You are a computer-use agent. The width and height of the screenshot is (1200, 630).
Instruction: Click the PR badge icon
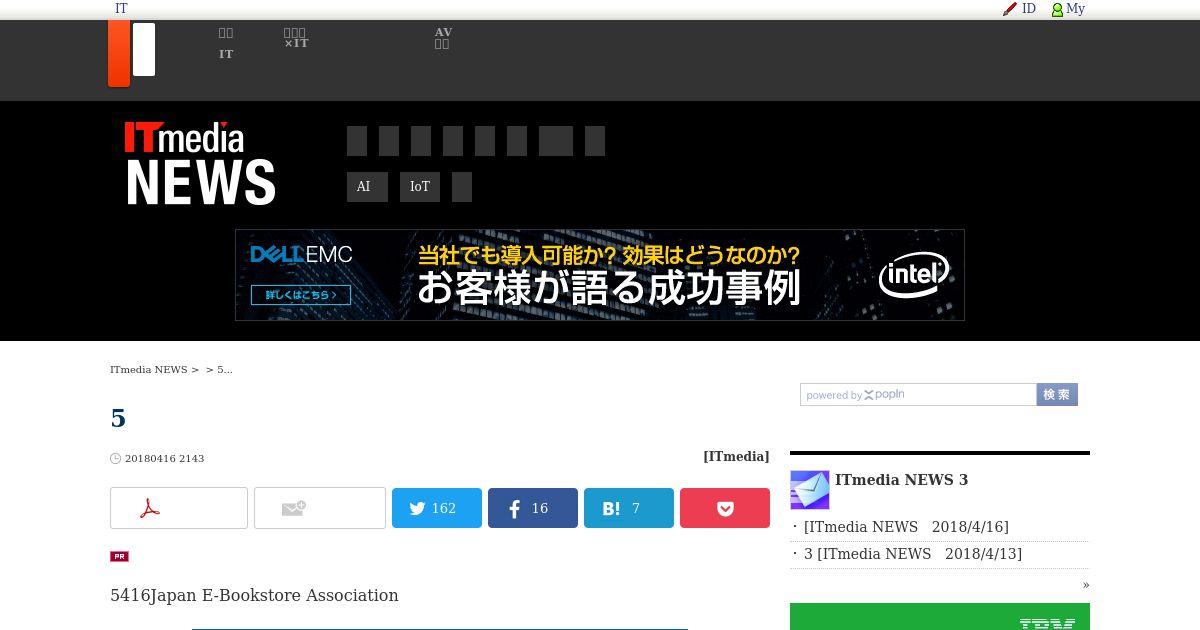click(119, 556)
